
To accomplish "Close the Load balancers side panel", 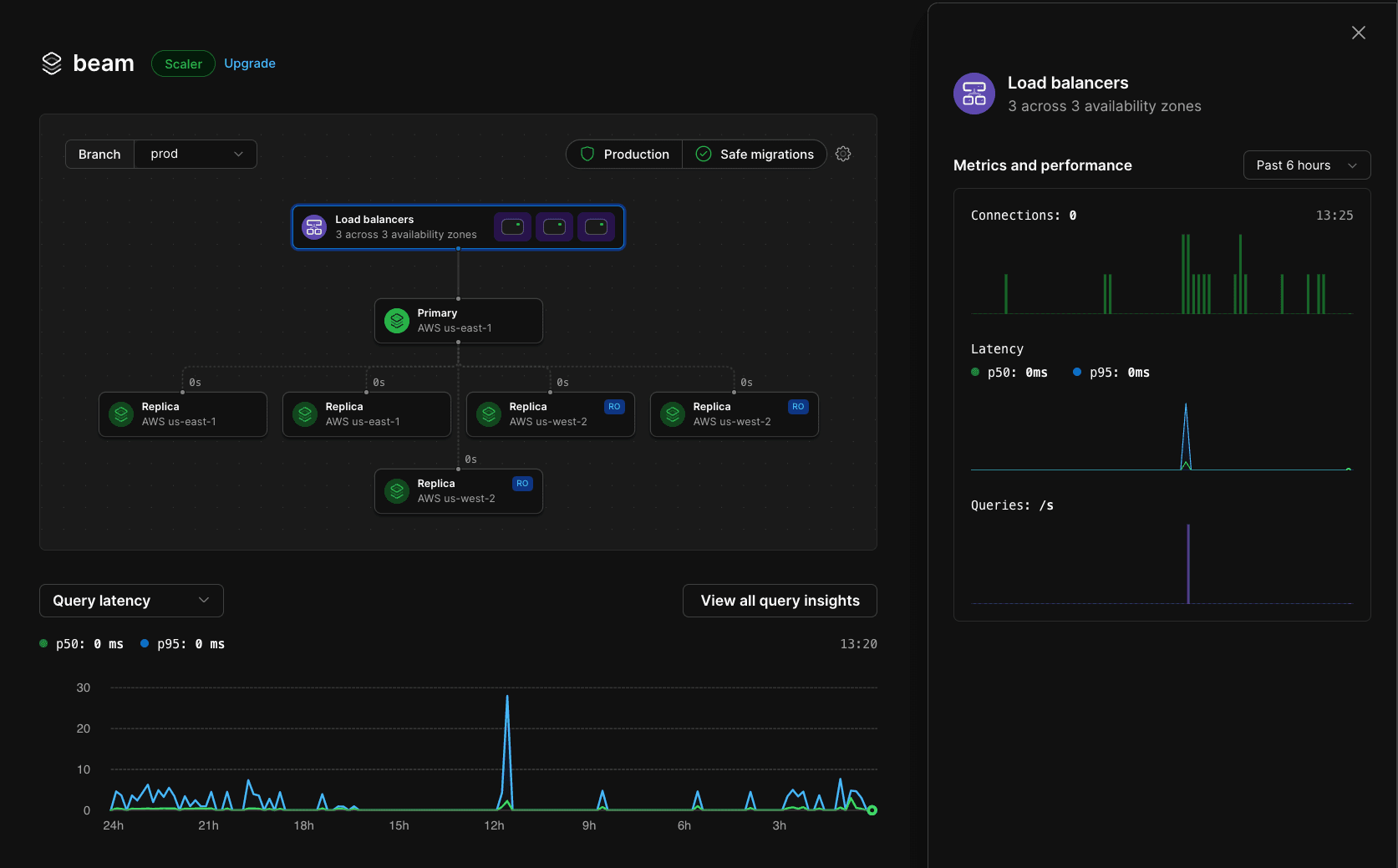I will pyautogui.click(x=1359, y=33).
